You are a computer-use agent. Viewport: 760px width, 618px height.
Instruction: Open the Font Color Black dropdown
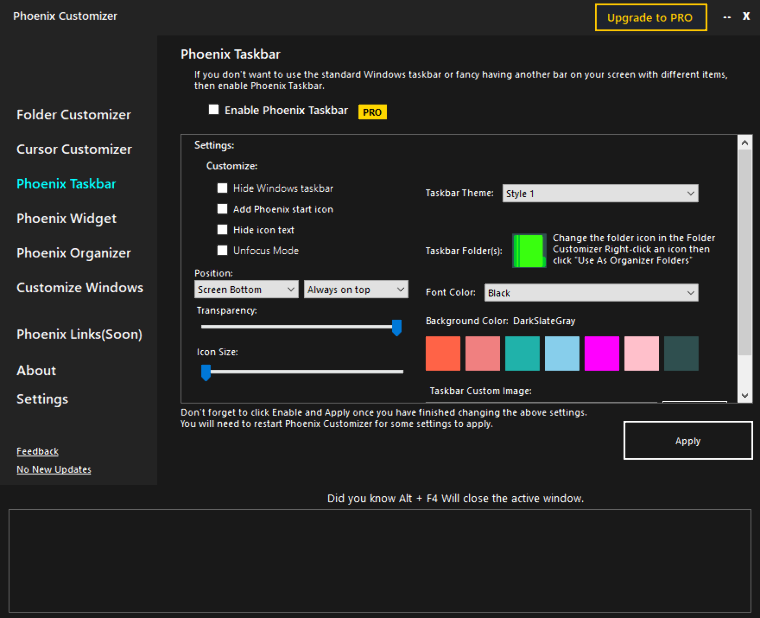click(591, 293)
